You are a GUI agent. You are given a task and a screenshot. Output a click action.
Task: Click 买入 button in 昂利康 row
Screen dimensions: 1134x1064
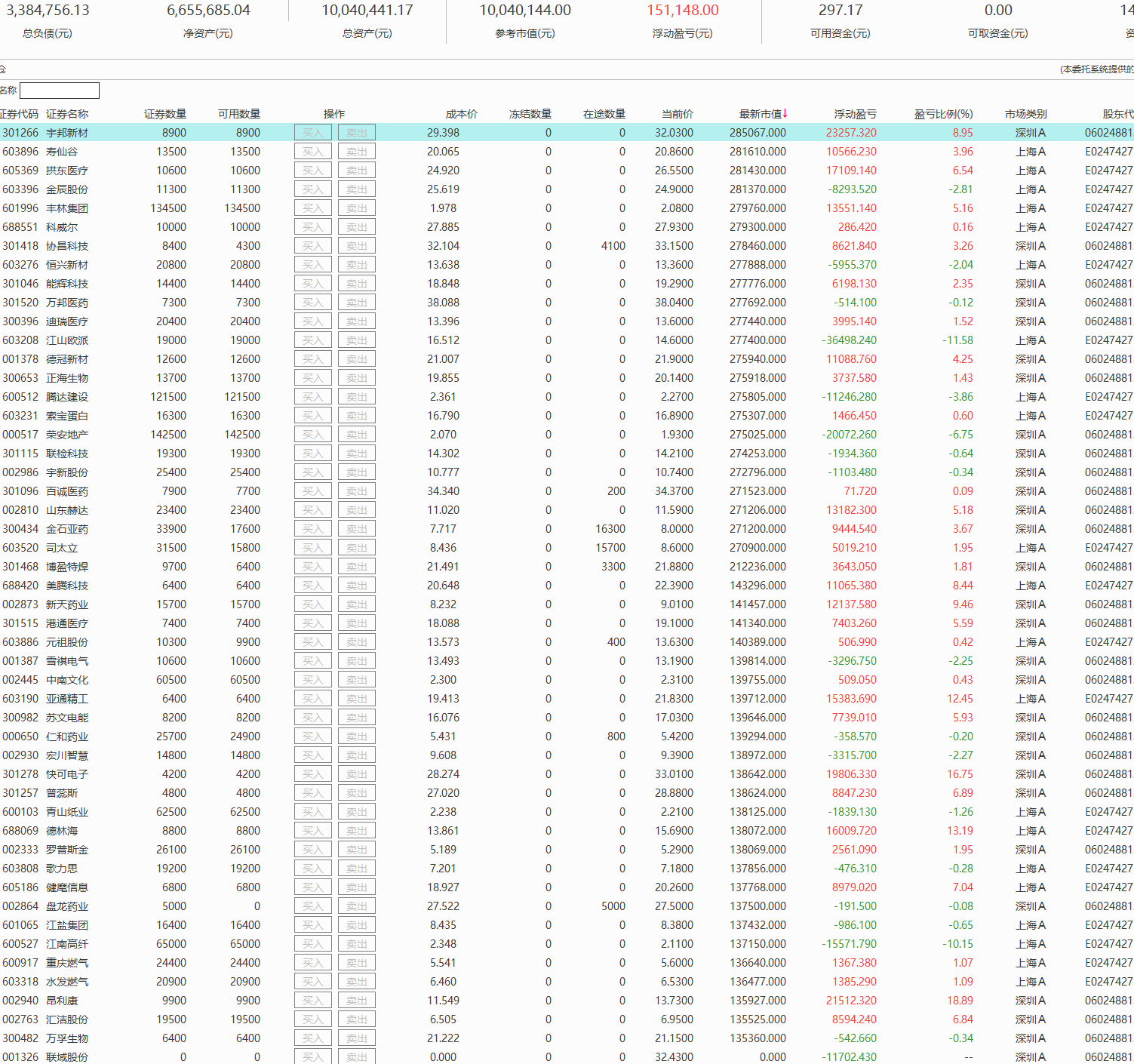(312, 1001)
